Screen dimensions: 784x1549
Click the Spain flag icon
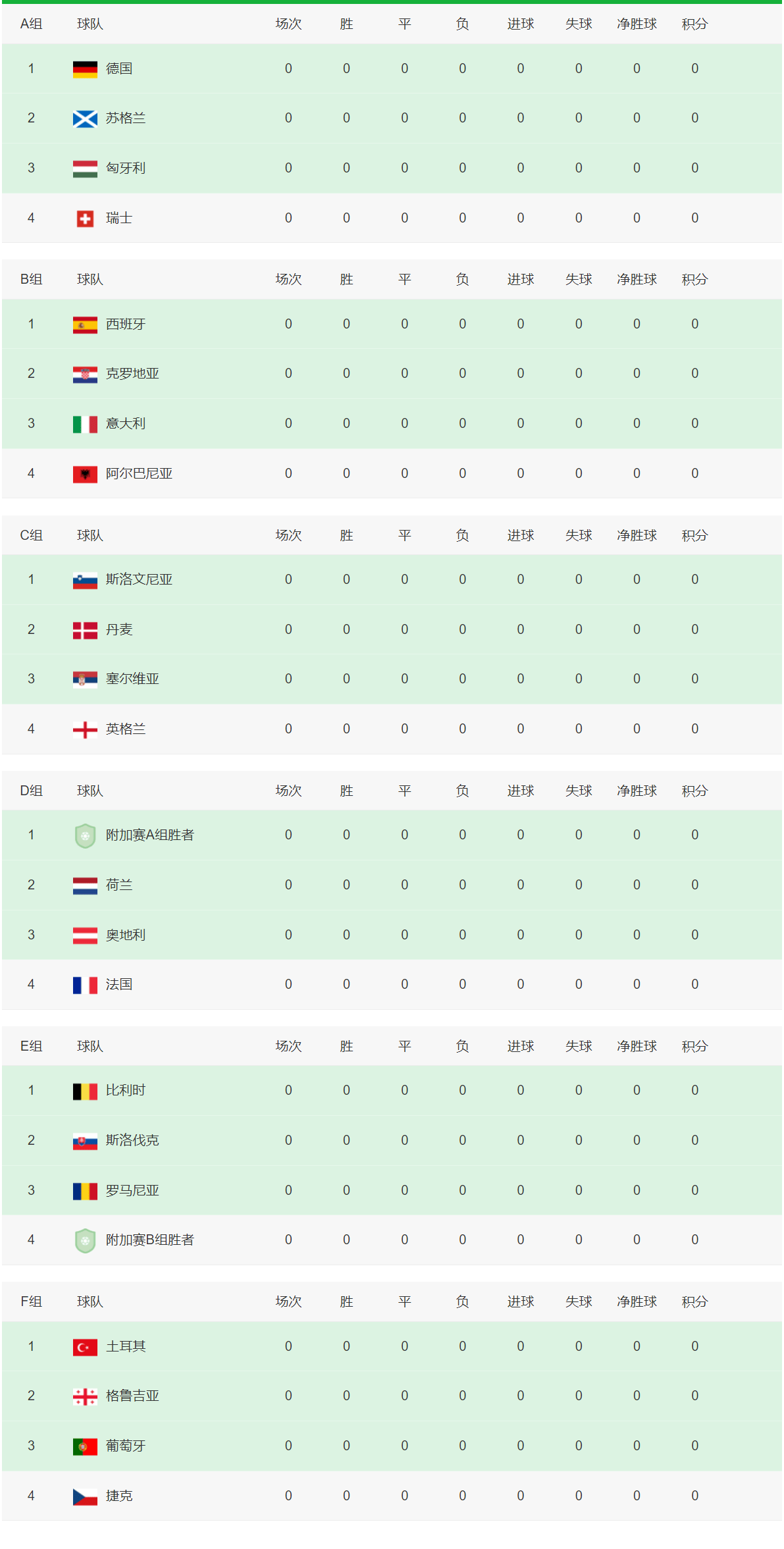(x=85, y=325)
